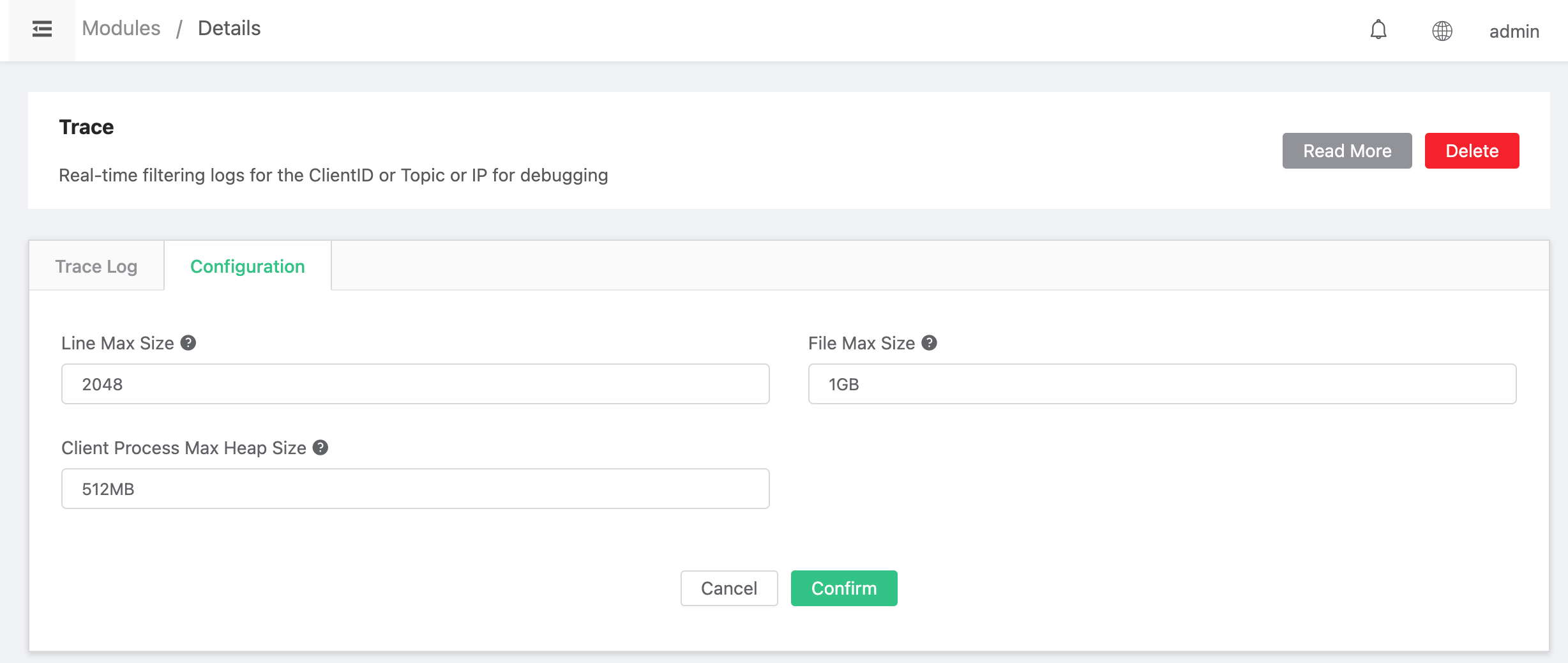Click the Details breadcrumb item

(229, 29)
